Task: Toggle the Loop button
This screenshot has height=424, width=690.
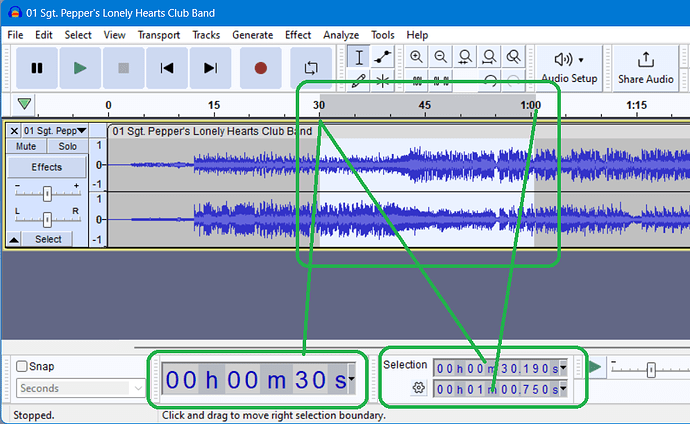Action: 311,68
